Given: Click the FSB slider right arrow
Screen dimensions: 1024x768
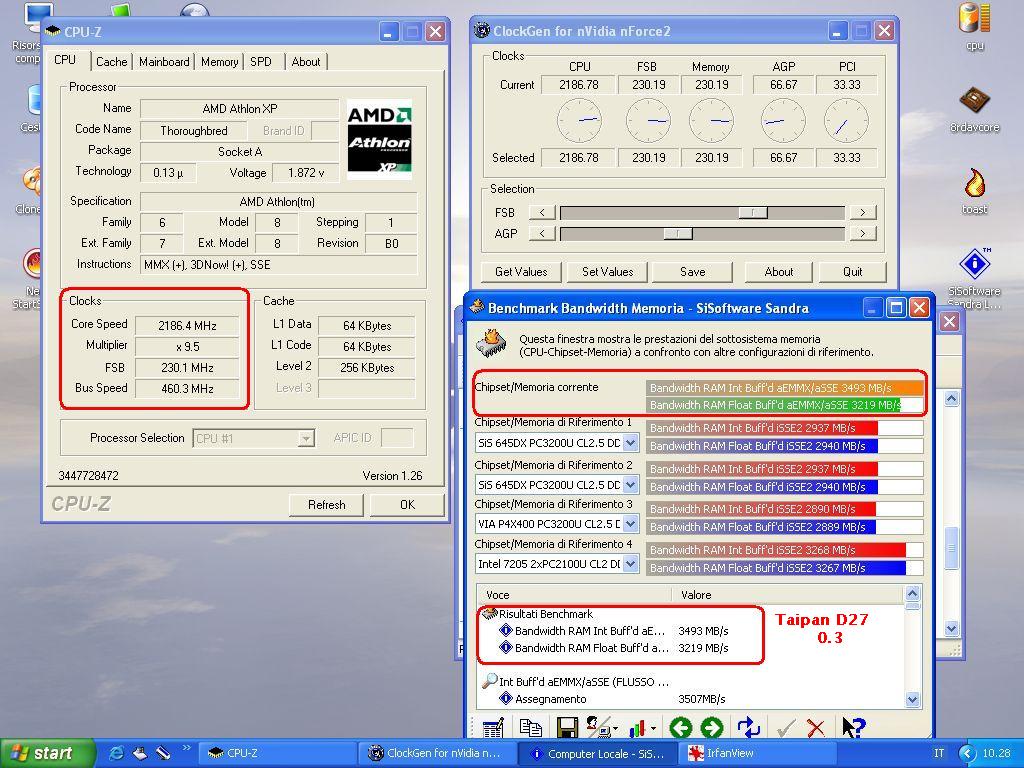Looking at the screenshot, I should [863, 212].
